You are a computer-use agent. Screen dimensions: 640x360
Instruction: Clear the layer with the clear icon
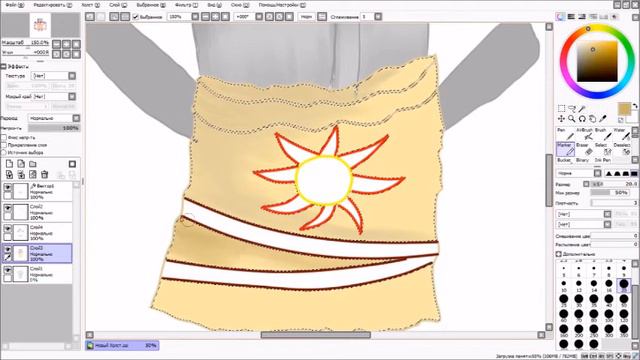point(33,175)
